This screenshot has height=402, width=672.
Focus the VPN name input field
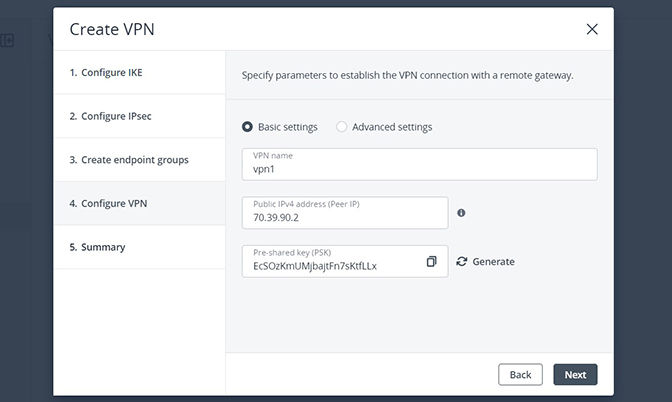tap(420, 164)
